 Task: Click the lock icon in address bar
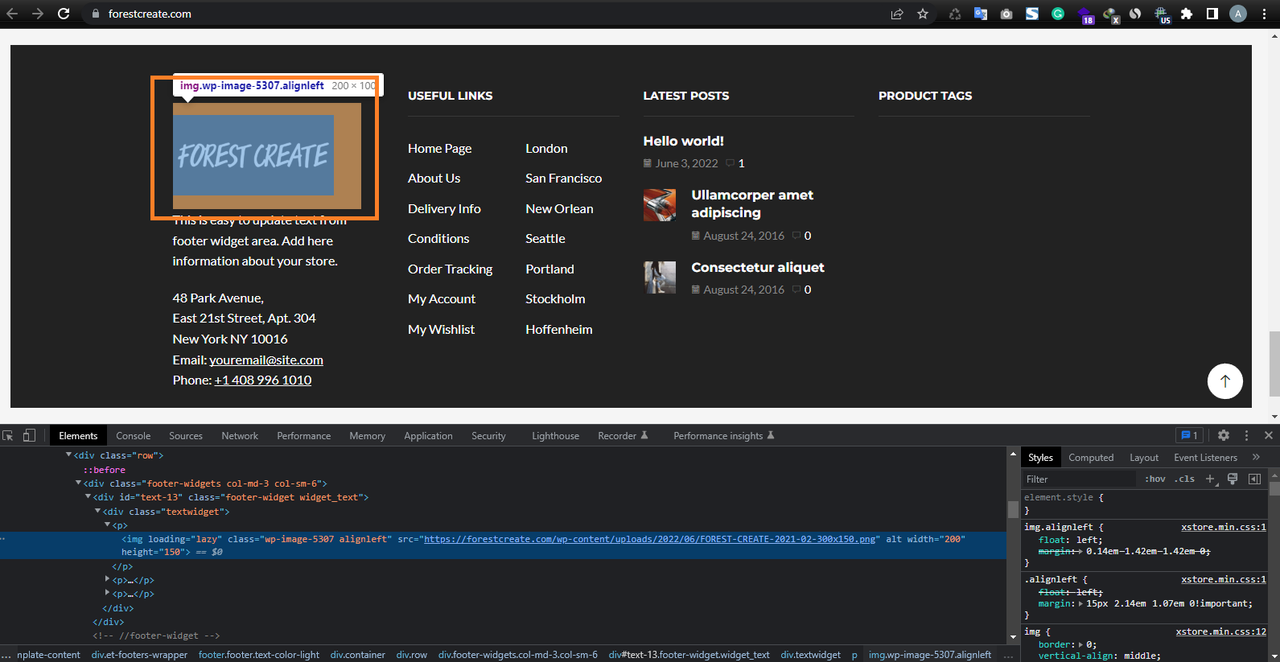click(96, 14)
